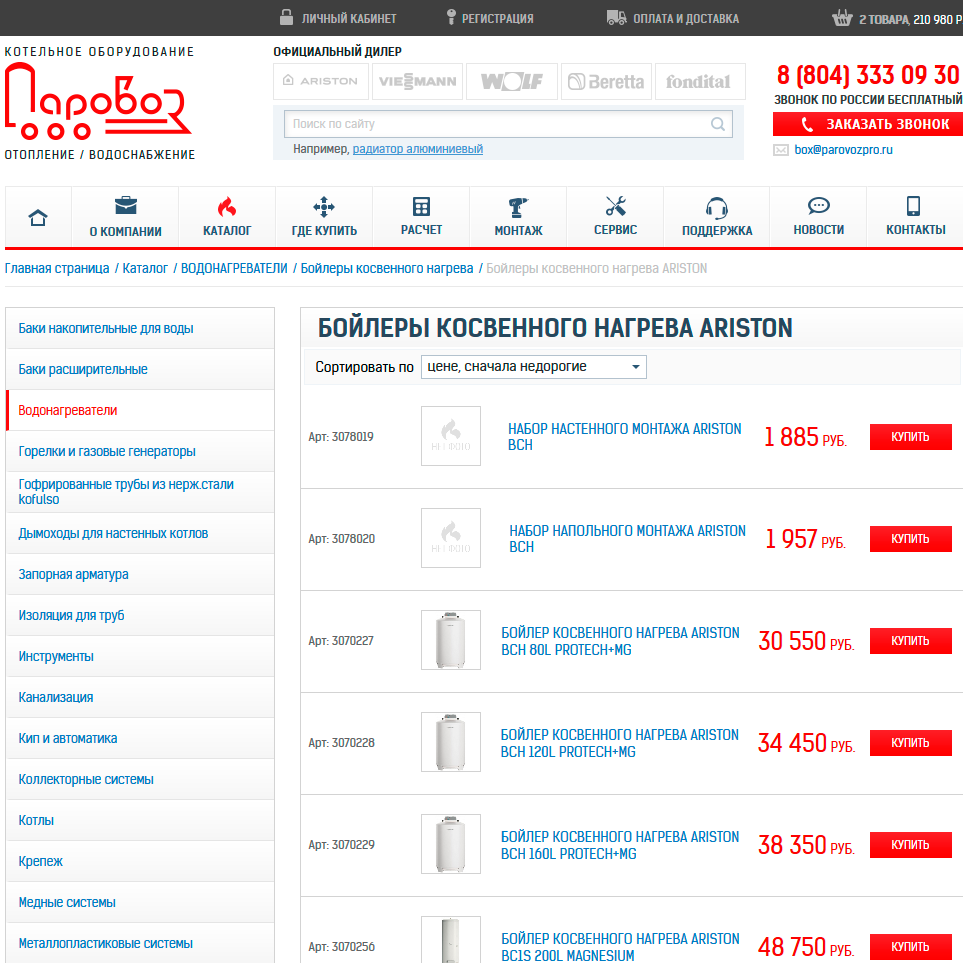This screenshot has width=963, height=963.
Task: Open the BCH 80L Protech+MG product title
Action: pos(620,641)
